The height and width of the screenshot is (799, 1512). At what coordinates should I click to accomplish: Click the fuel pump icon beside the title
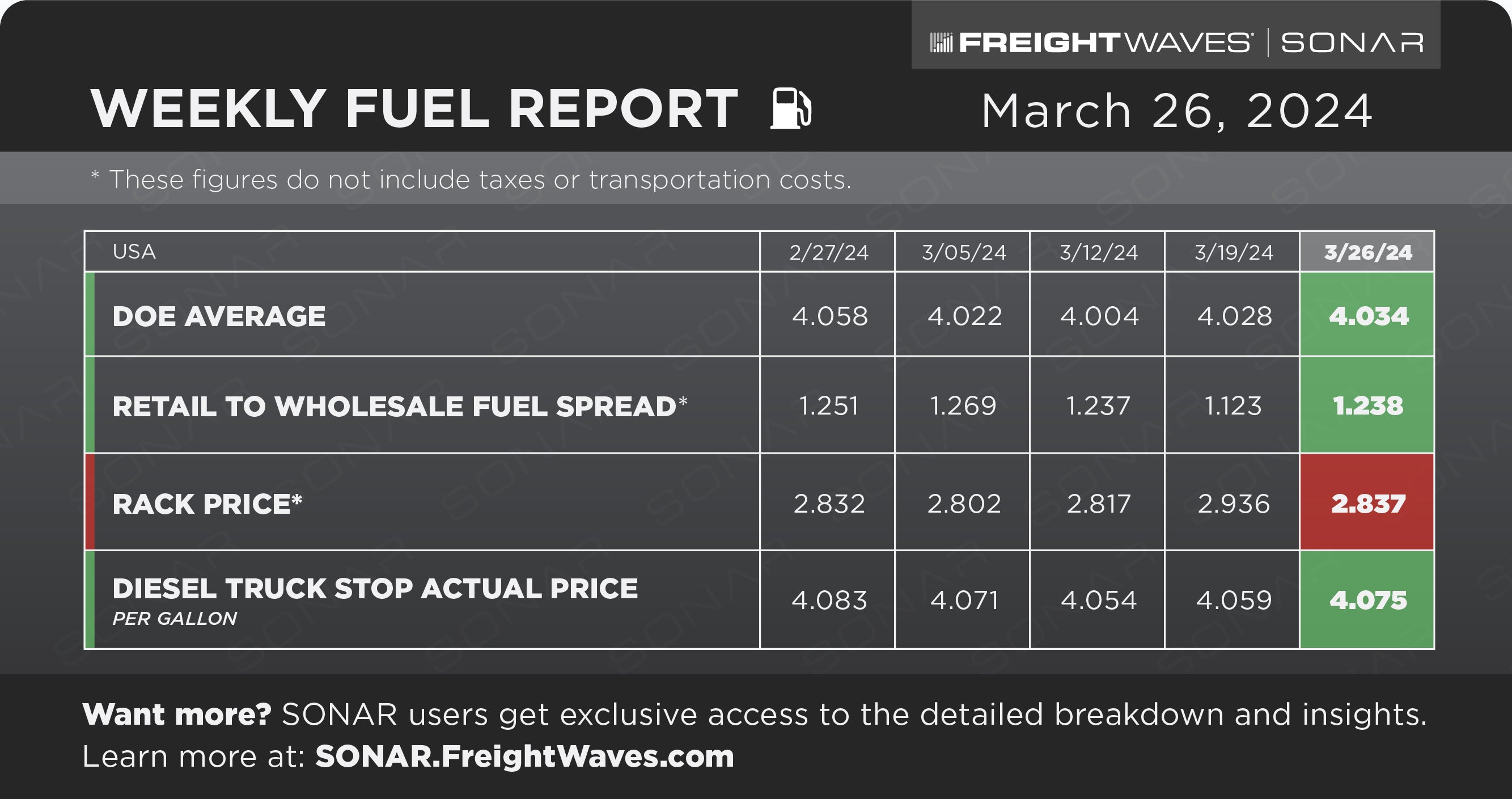[x=791, y=108]
